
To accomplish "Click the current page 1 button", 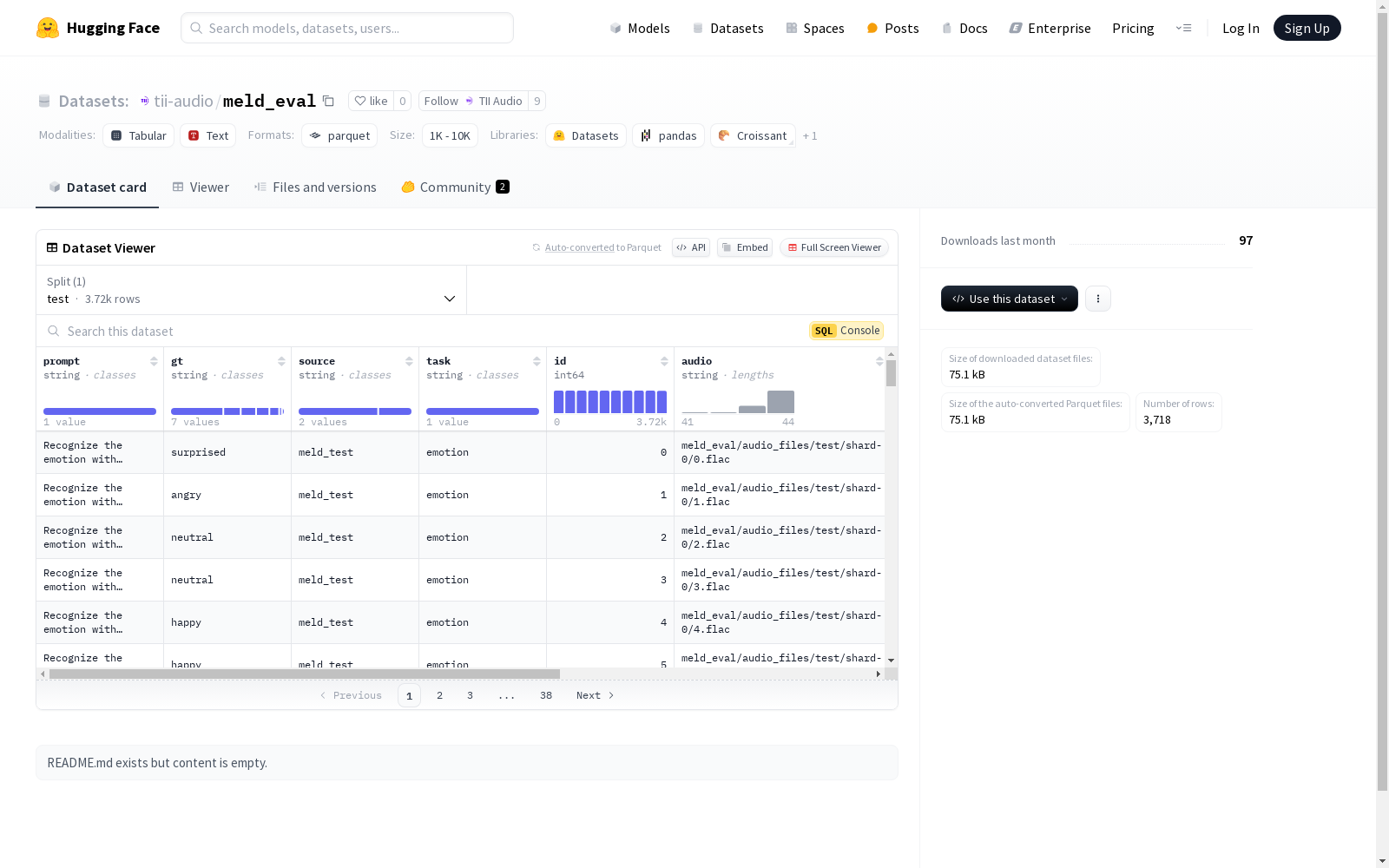I will pos(409,695).
